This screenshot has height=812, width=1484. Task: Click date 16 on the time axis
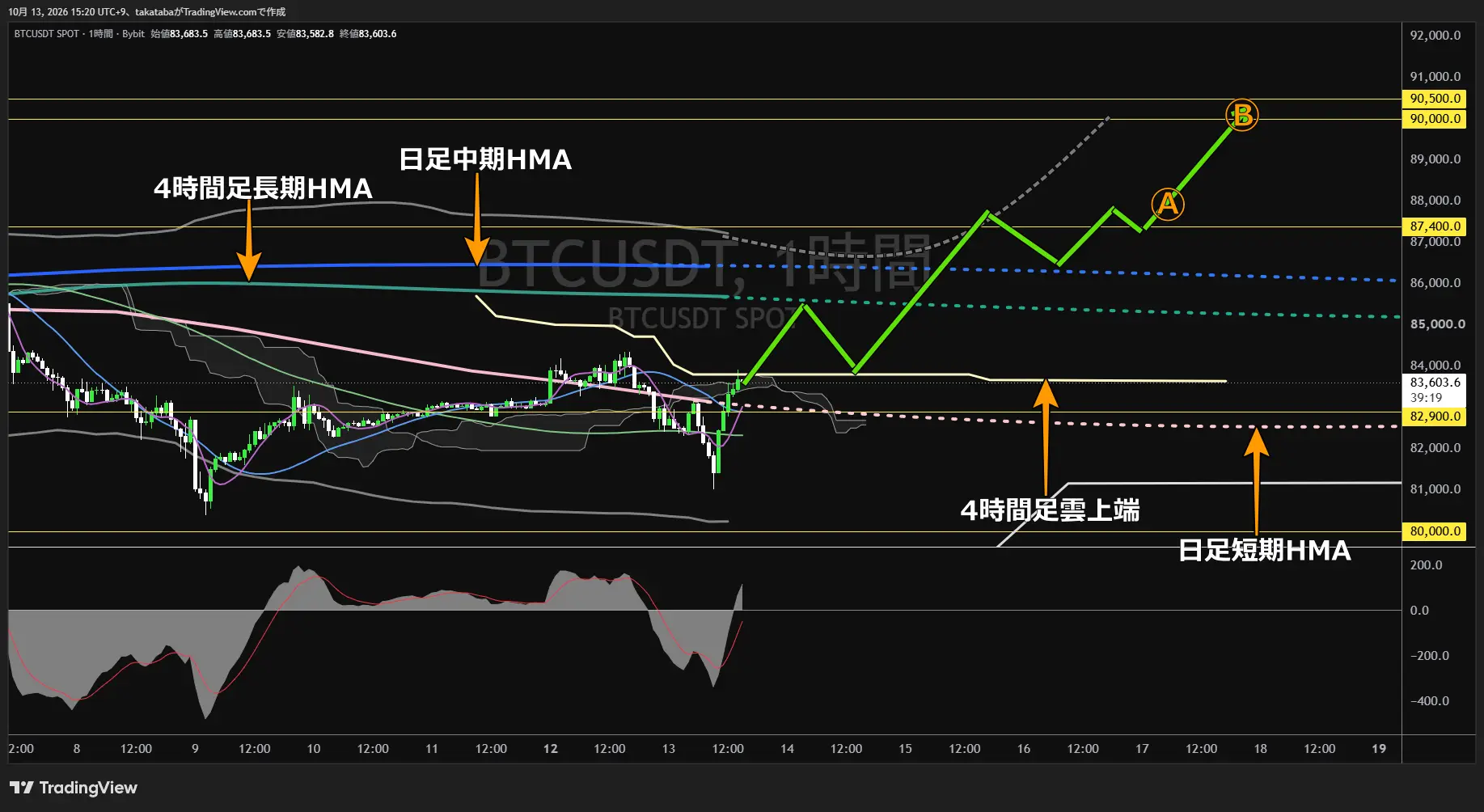click(x=1024, y=749)
